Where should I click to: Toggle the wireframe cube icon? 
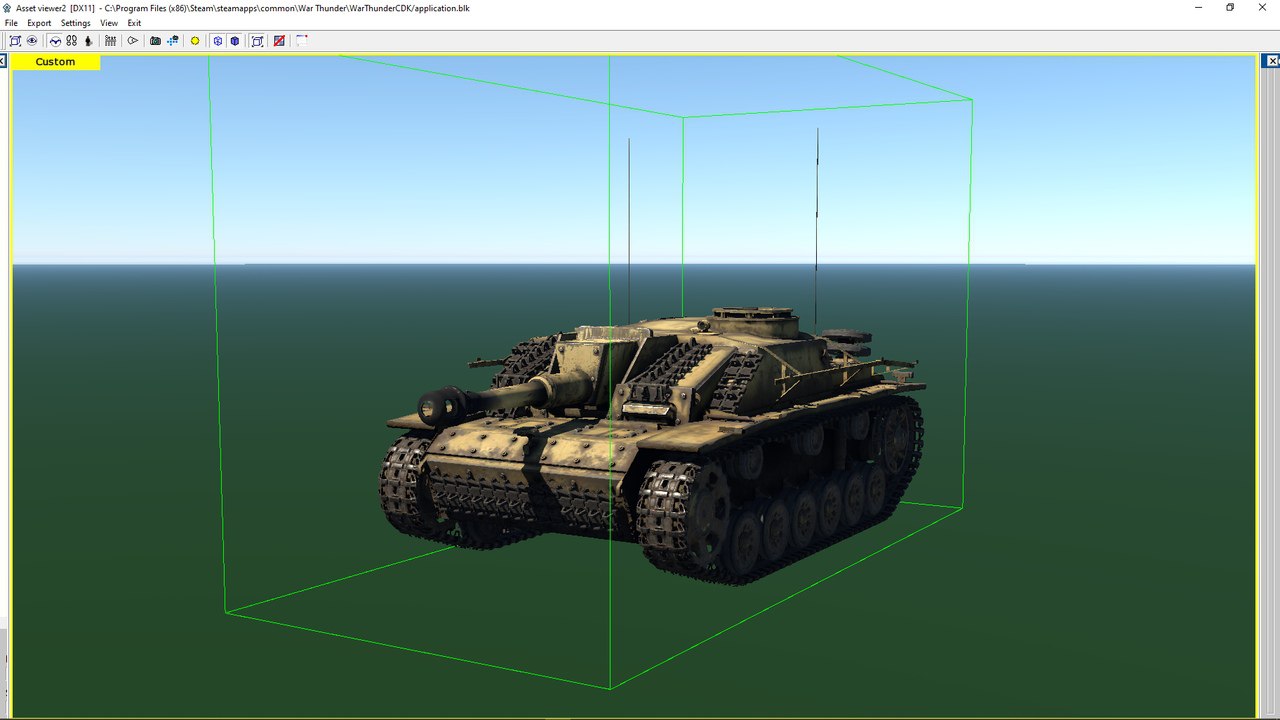[217, 41]
